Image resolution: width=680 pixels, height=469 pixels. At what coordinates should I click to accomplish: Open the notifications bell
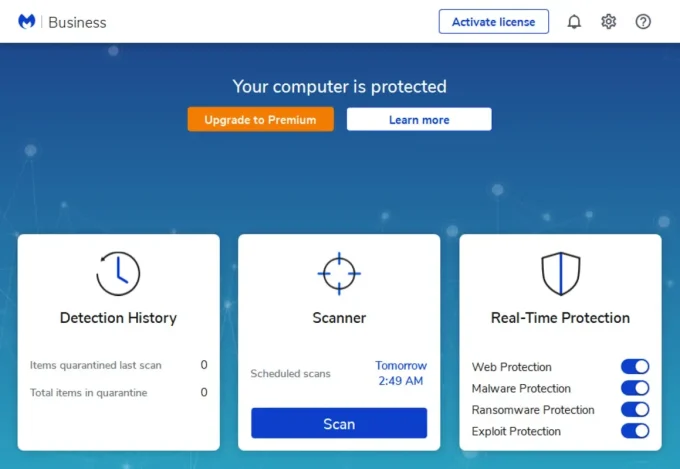pos(574,21)
